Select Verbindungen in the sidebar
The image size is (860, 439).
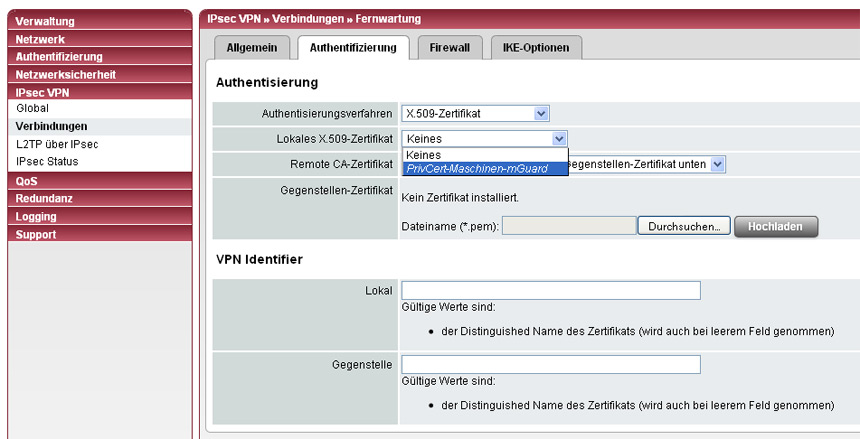click(x=51, y=126)
